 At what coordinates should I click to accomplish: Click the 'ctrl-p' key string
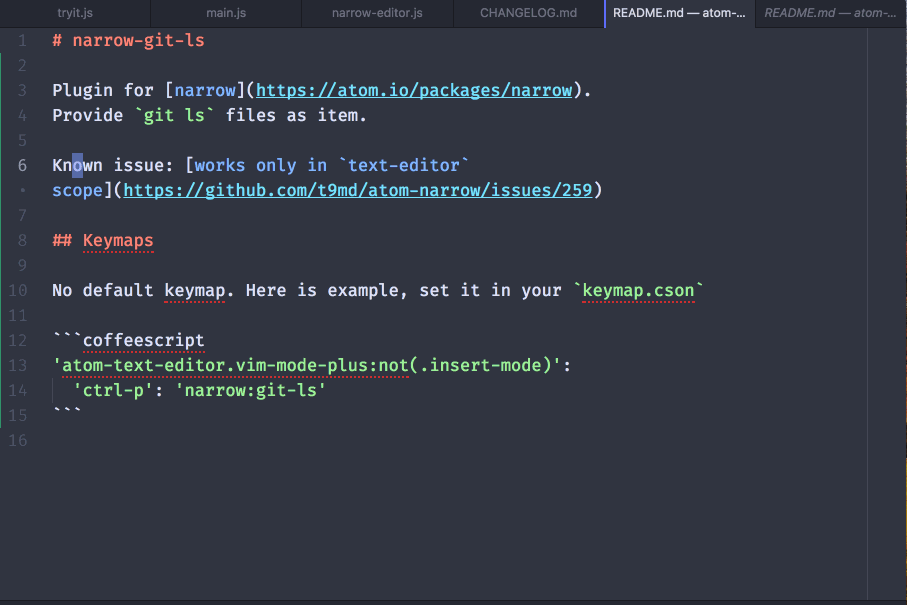[x=113, y=390]
